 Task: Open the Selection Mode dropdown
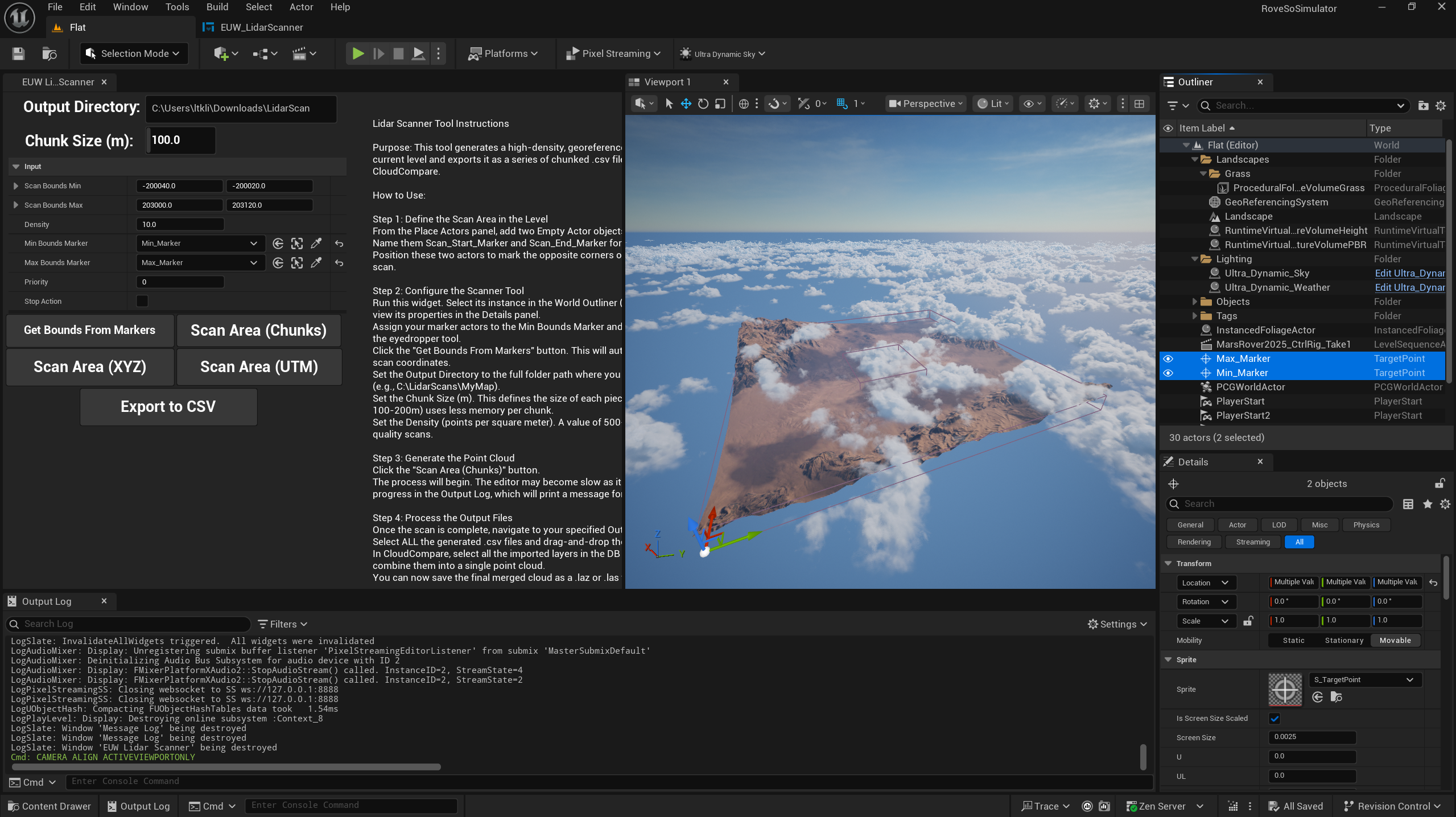point(134,53)
